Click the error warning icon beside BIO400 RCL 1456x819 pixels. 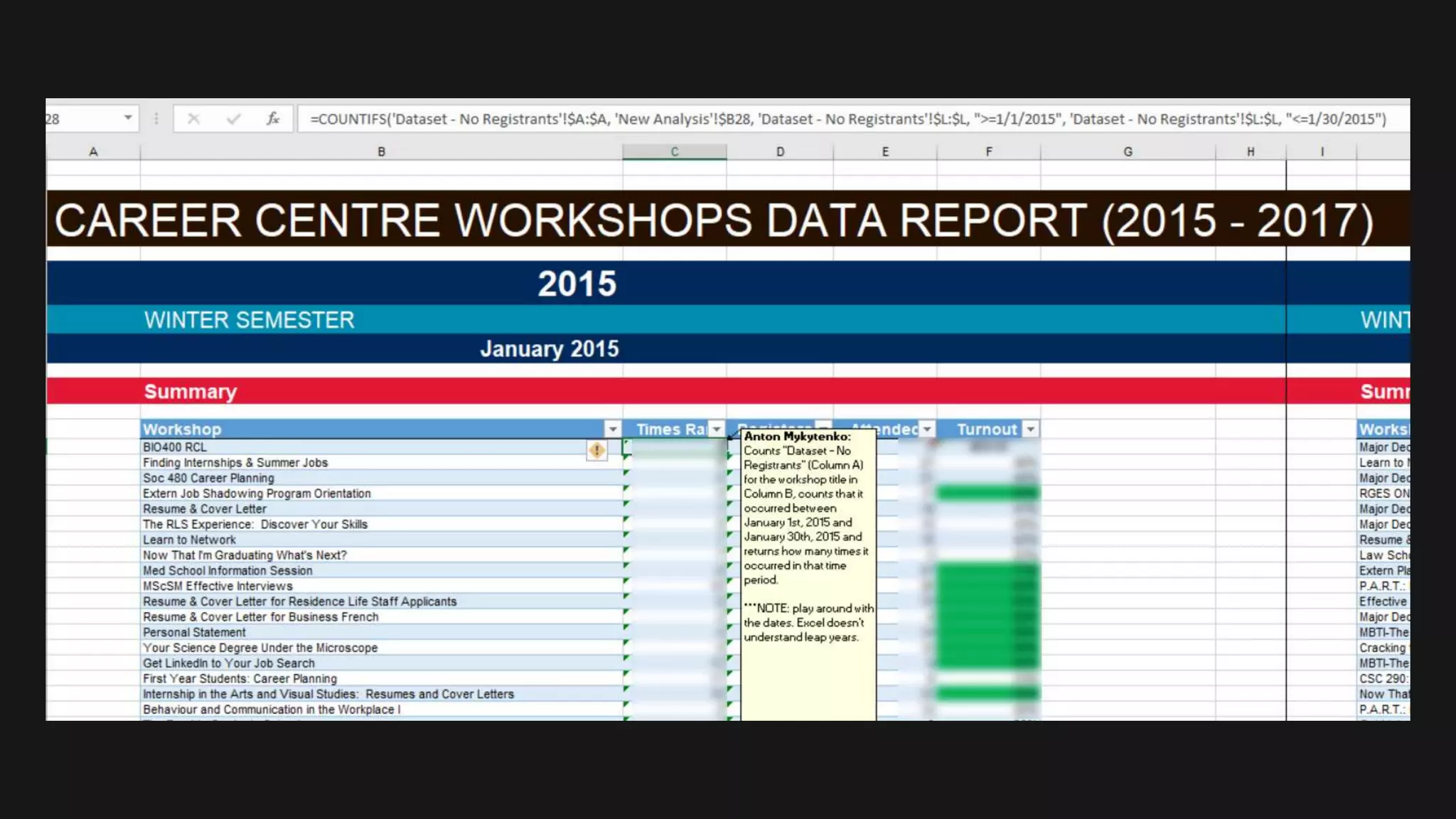point(596,449)
